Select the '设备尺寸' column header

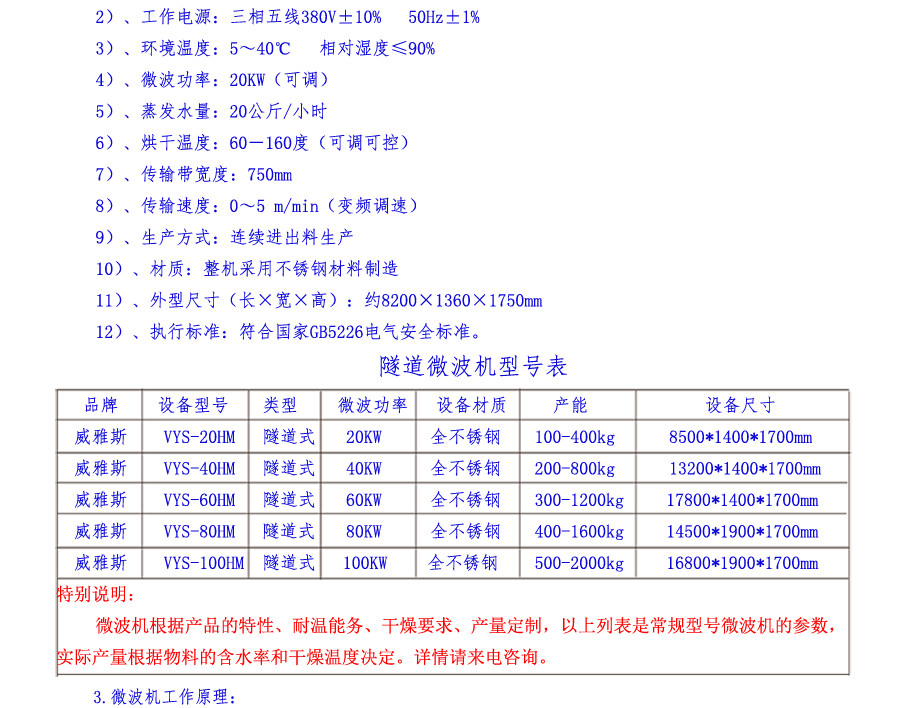tap(740, 405)
